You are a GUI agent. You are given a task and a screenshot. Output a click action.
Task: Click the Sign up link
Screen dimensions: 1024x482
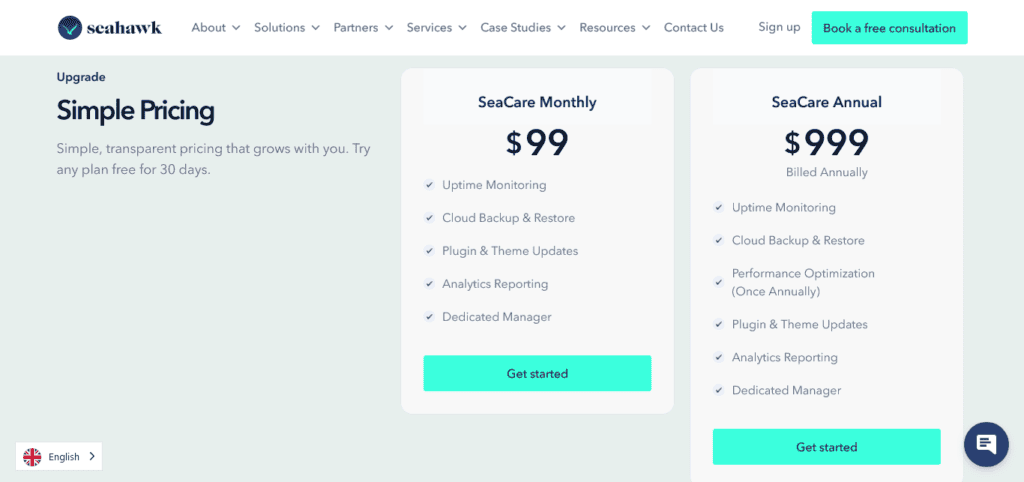pyautogui.click(x=779, y=27)
